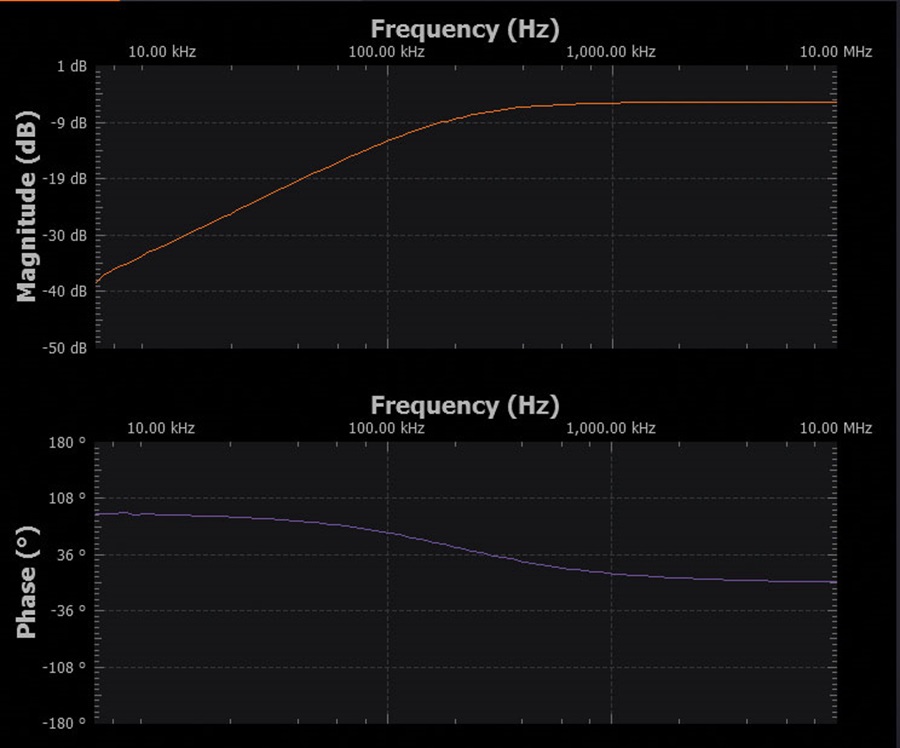Click the -36 ° phase tick label
This screenshot has height=748, width=900.
pyautogui.click(x=68, y=610)
